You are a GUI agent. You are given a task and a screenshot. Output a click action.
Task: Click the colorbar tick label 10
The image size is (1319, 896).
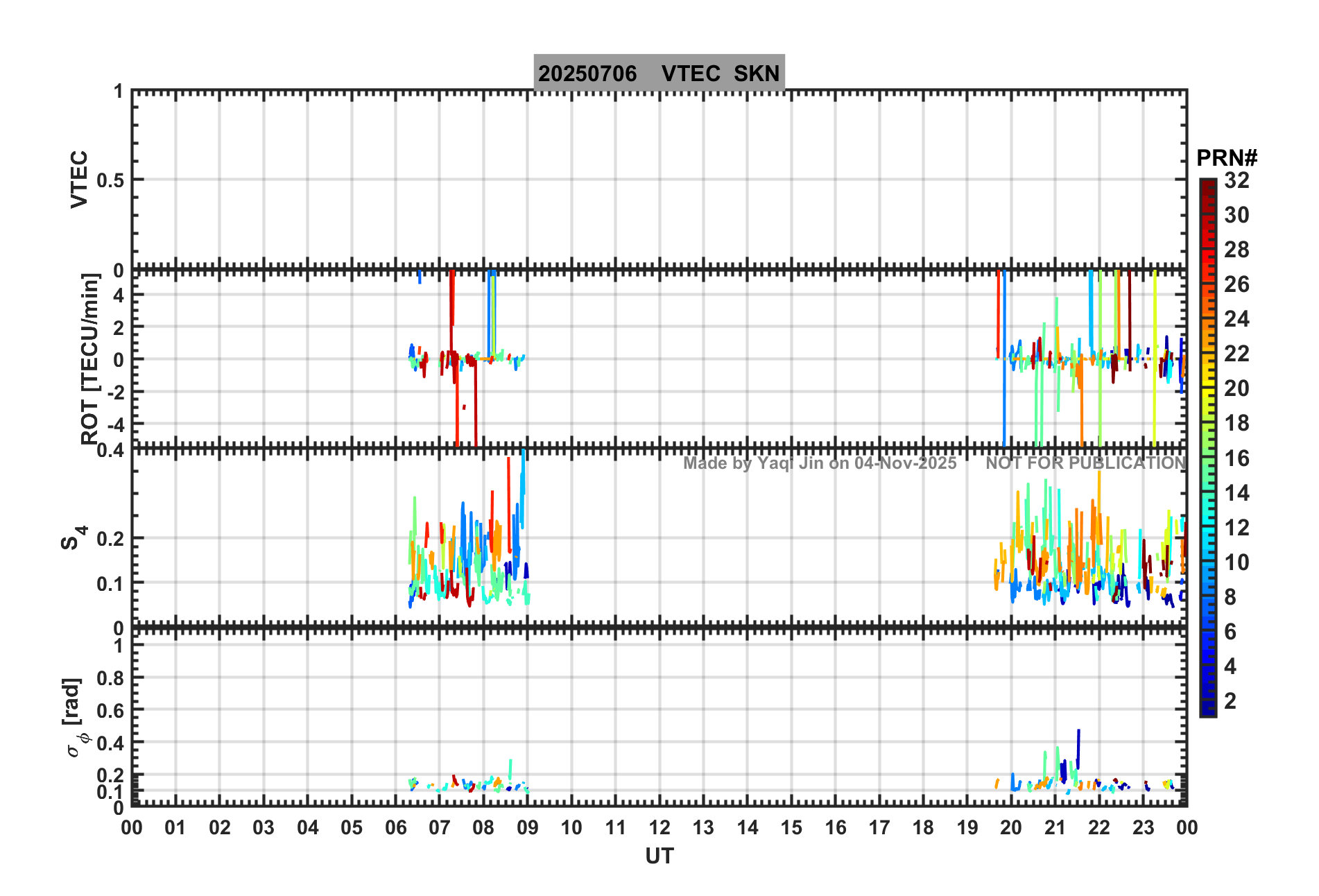tap(1236, 562)
